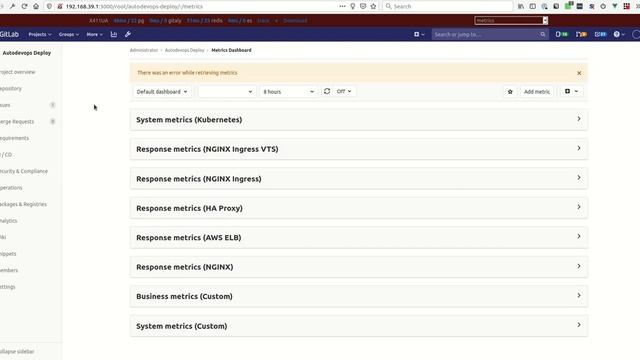Screen dimensions: 640x360
Task: Open the 8 hours time range dropdown
Action: (288, 91)
